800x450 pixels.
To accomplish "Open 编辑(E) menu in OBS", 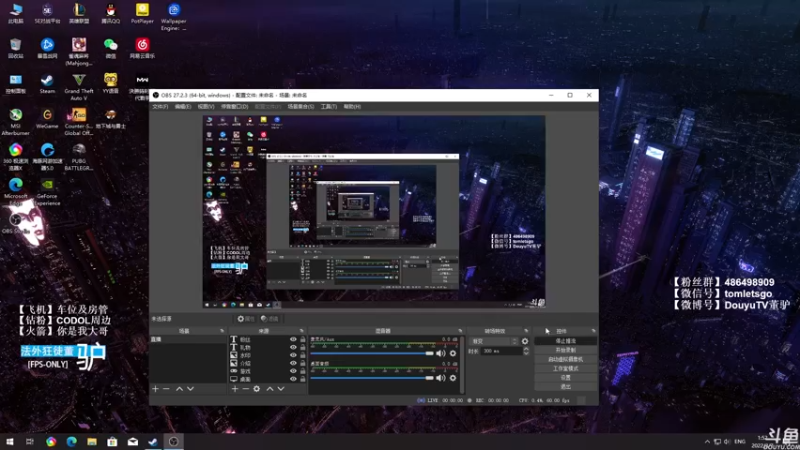I will click(183, 107).
